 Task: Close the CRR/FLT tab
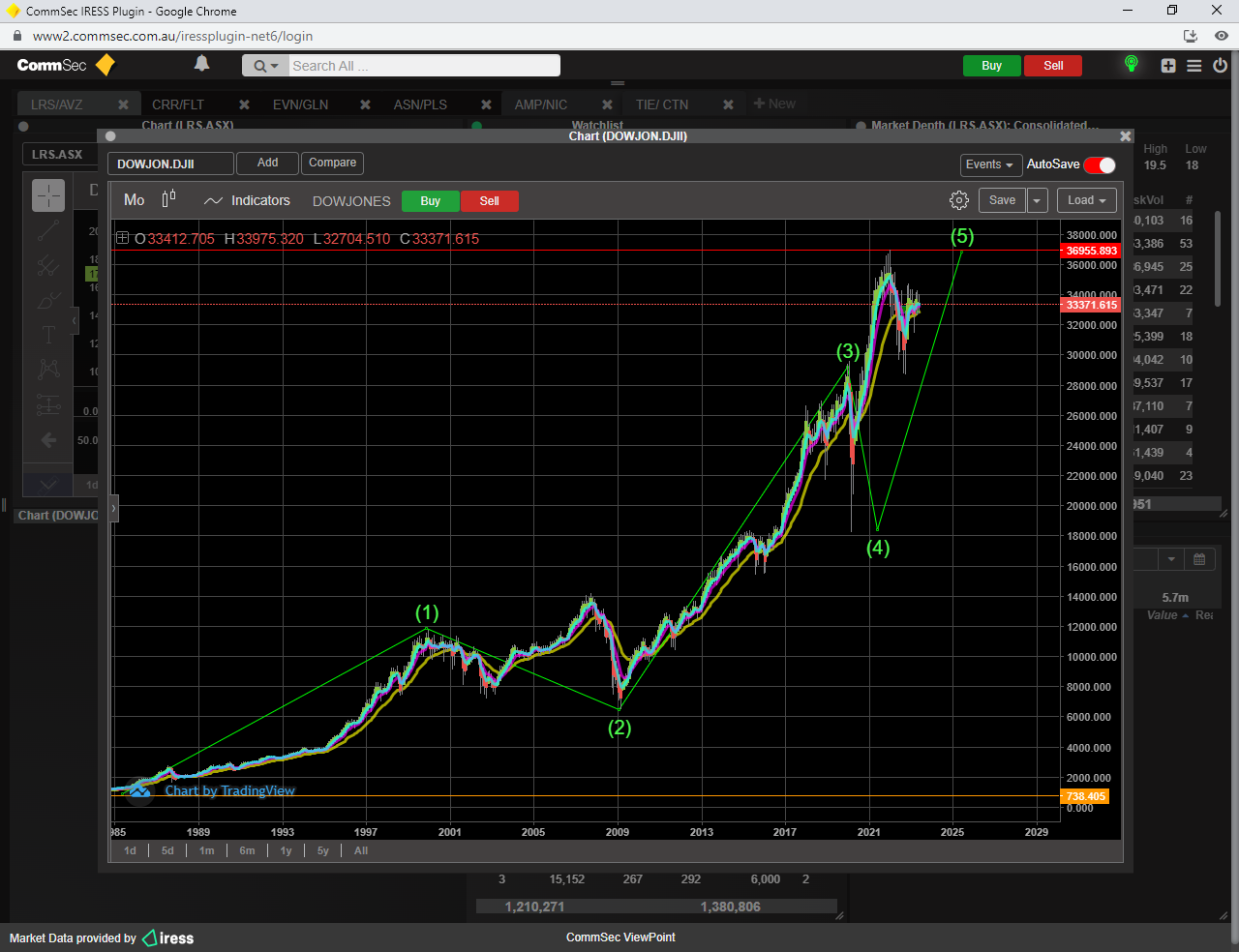[x=244, y=104]
